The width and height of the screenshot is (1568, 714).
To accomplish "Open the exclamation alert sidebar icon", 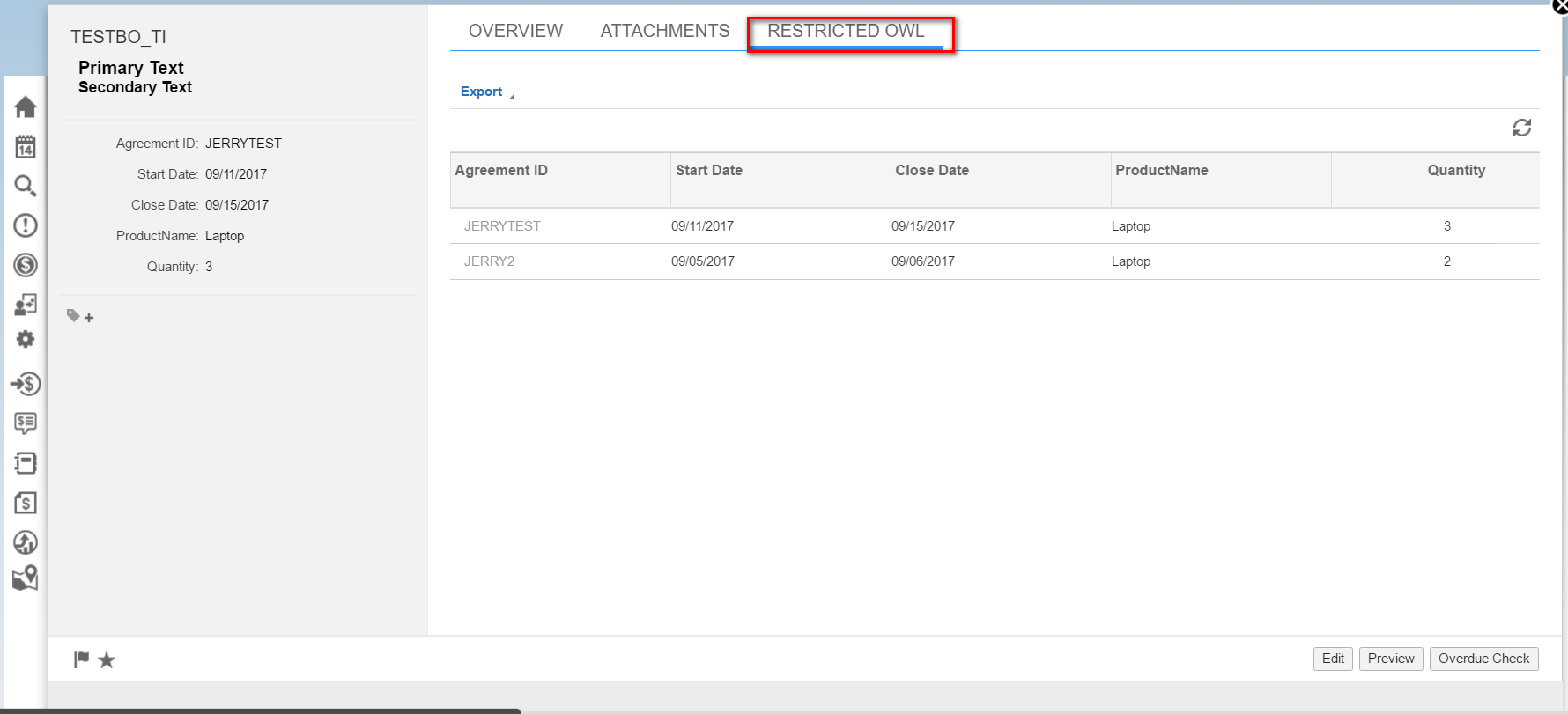I will [26, 225].
